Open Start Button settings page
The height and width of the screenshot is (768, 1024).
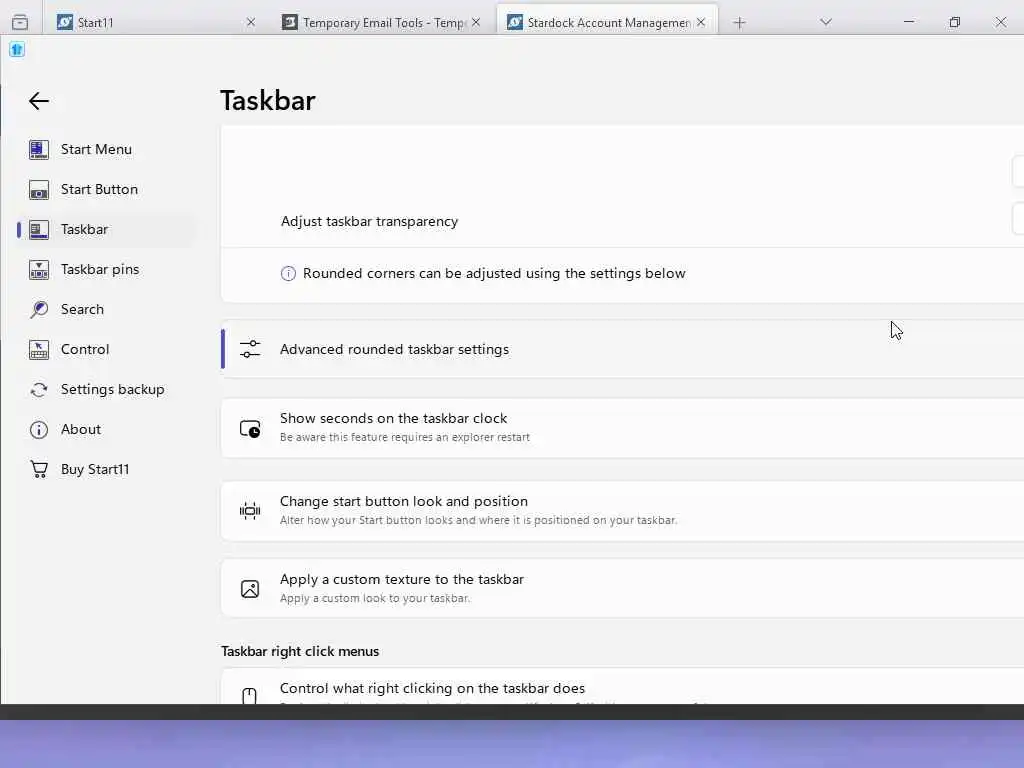click(x=105, y=189)
